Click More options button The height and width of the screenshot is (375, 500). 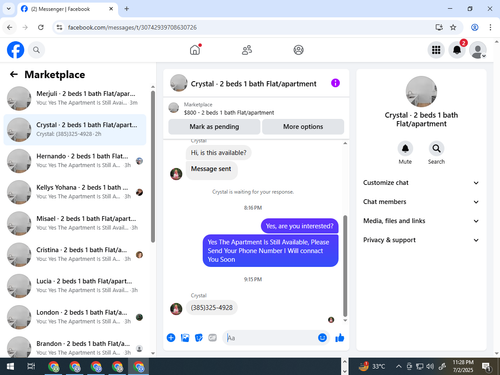click(x=303, y=127)
